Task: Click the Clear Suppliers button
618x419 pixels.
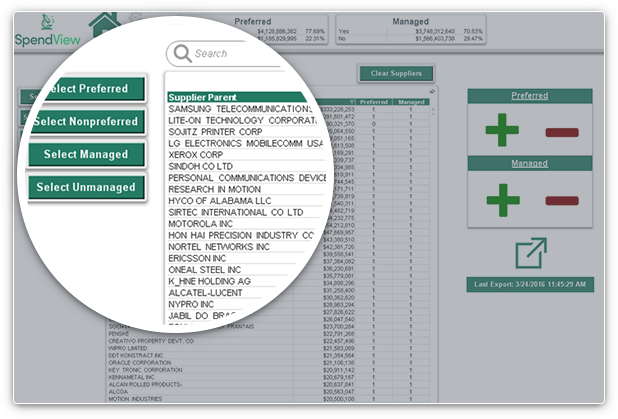Action: (x=396, y=73)
